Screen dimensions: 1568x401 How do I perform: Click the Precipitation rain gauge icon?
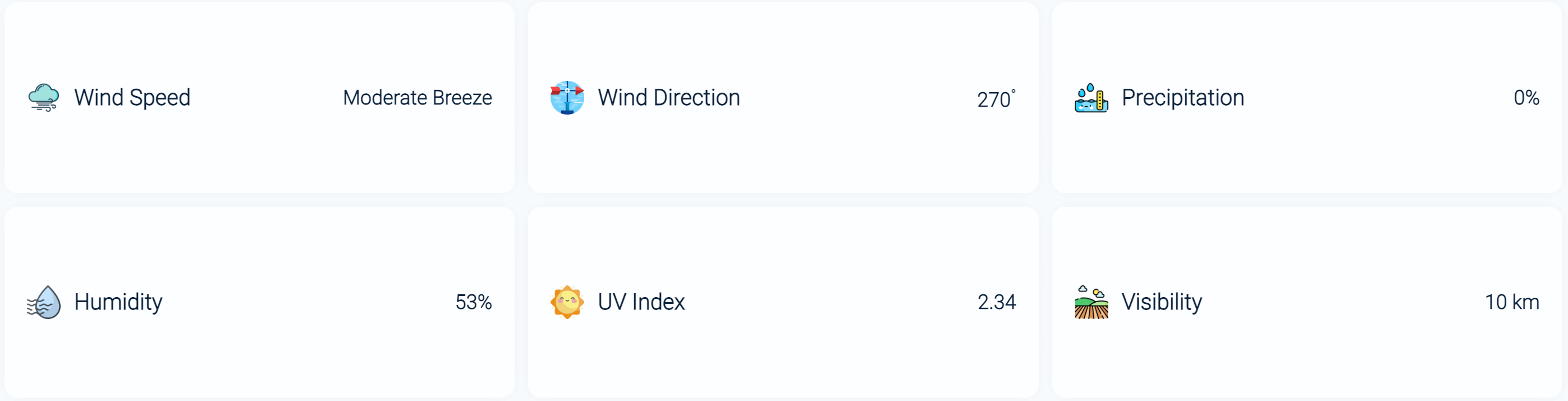point(1091,98)
